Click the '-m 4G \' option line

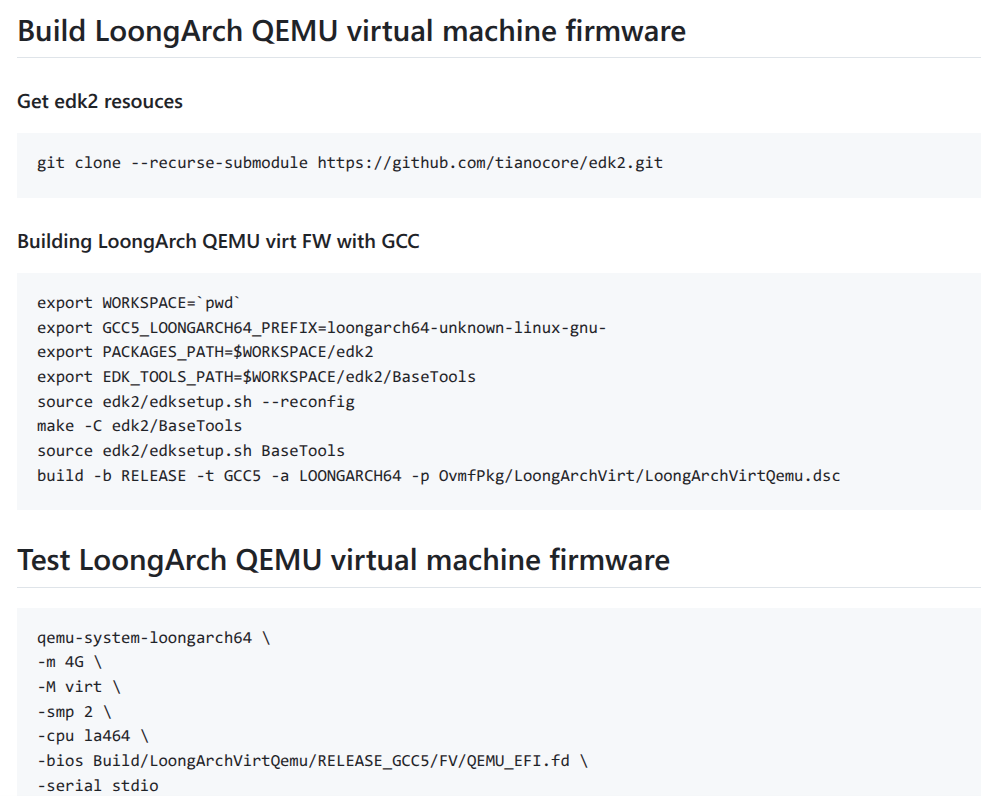[69, 662]
